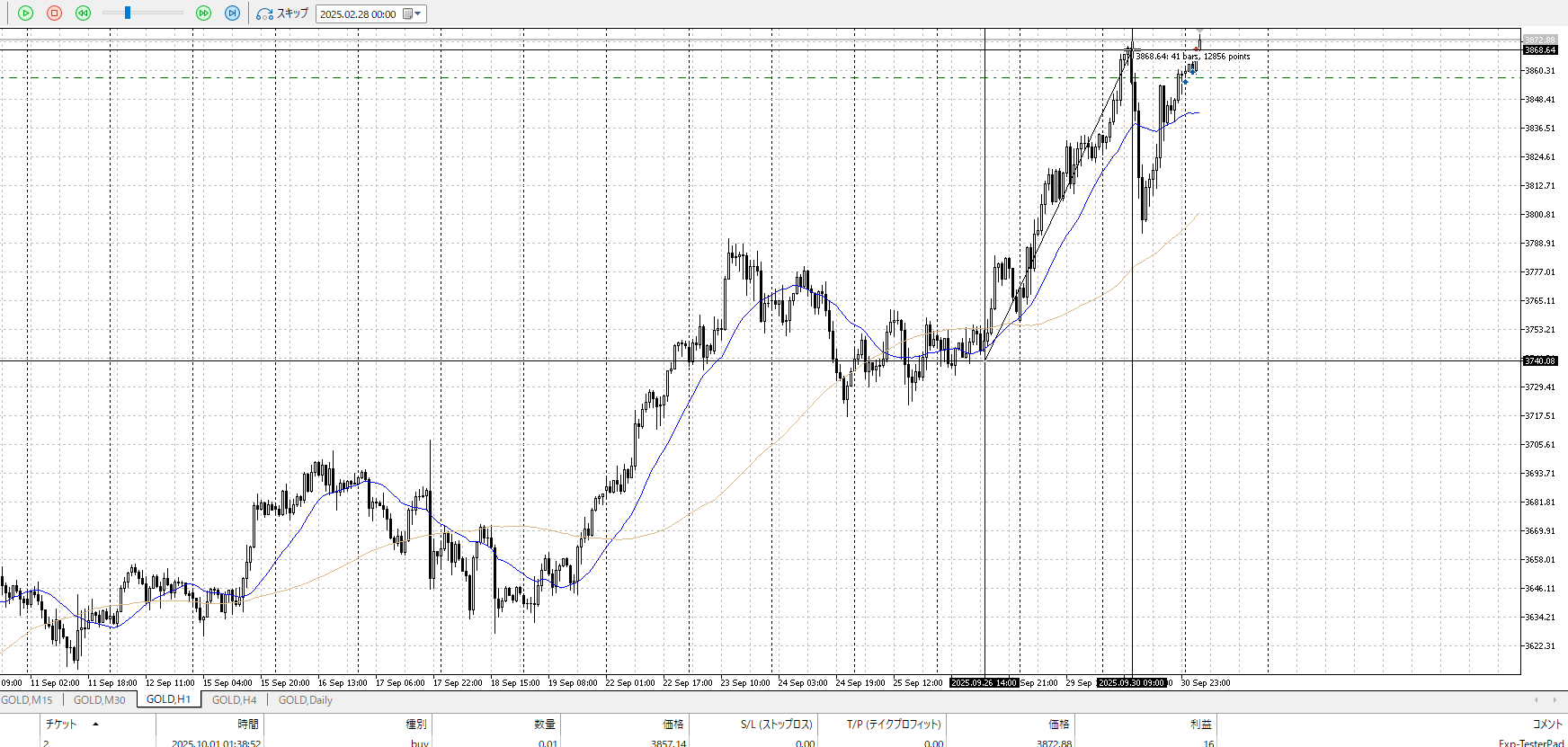Select the GOLD,Daily chart tab
The image size is (1568, 747).
pyautogui.click(x=305, y=700)
